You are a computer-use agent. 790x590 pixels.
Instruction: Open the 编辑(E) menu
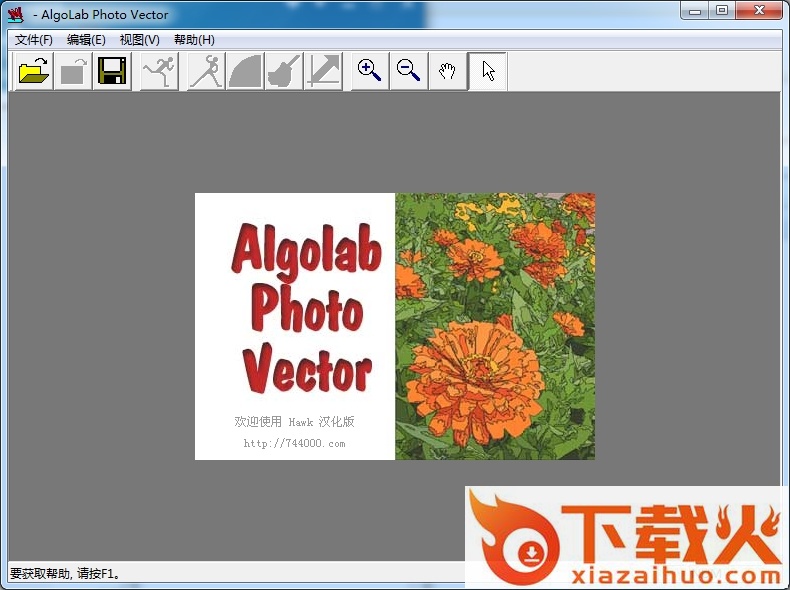(x=86, y=40)
